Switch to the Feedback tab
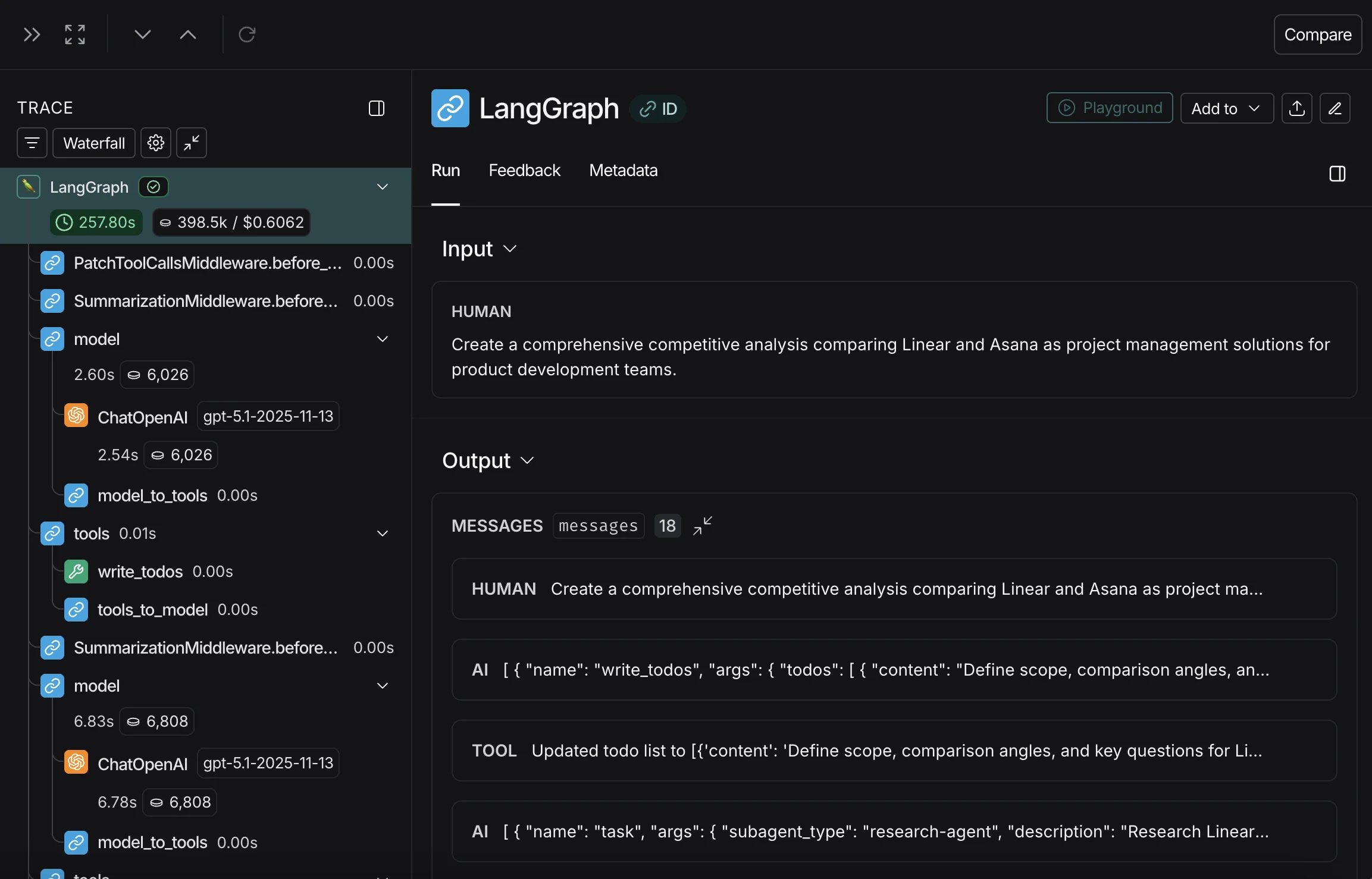 tap(524, 171)
